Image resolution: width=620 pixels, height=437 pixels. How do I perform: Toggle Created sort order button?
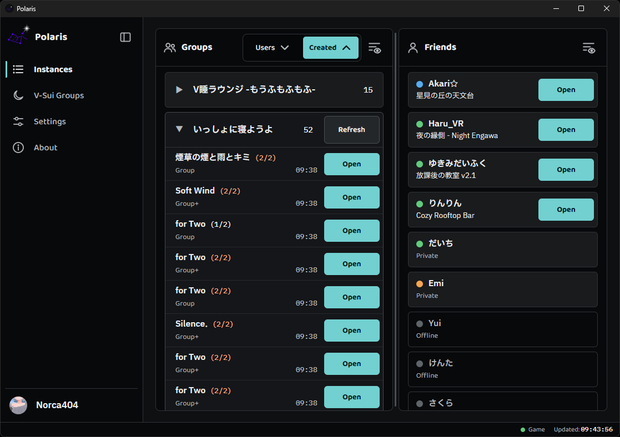(331, 47)
